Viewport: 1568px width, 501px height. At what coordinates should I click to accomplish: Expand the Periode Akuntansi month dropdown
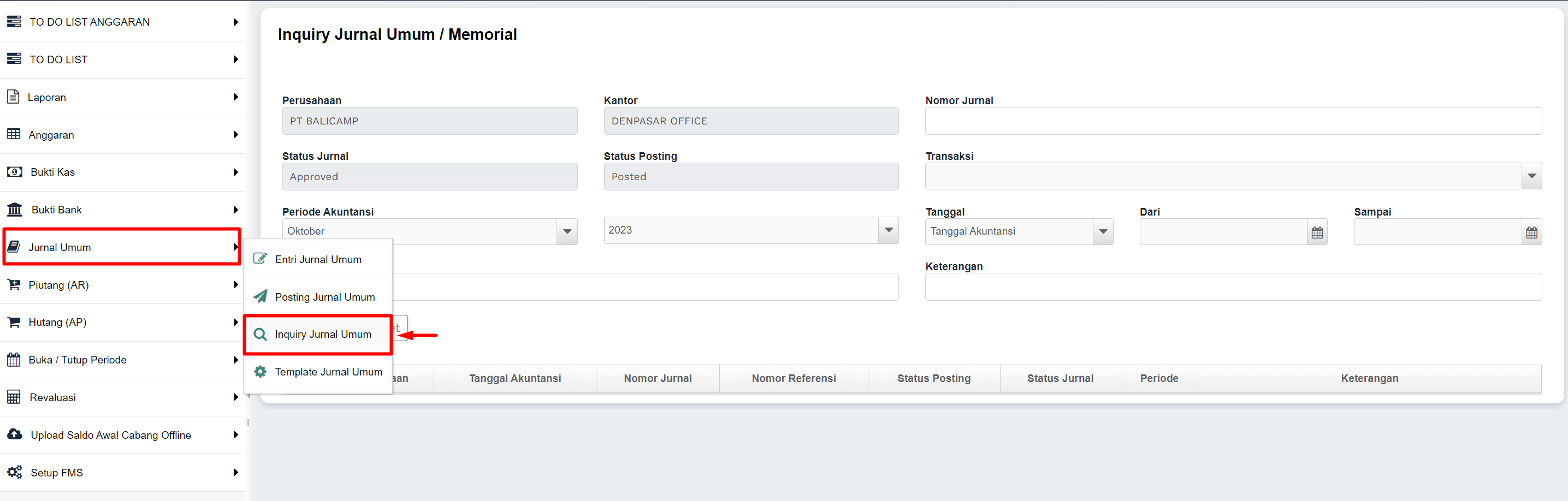pos(567,231)
